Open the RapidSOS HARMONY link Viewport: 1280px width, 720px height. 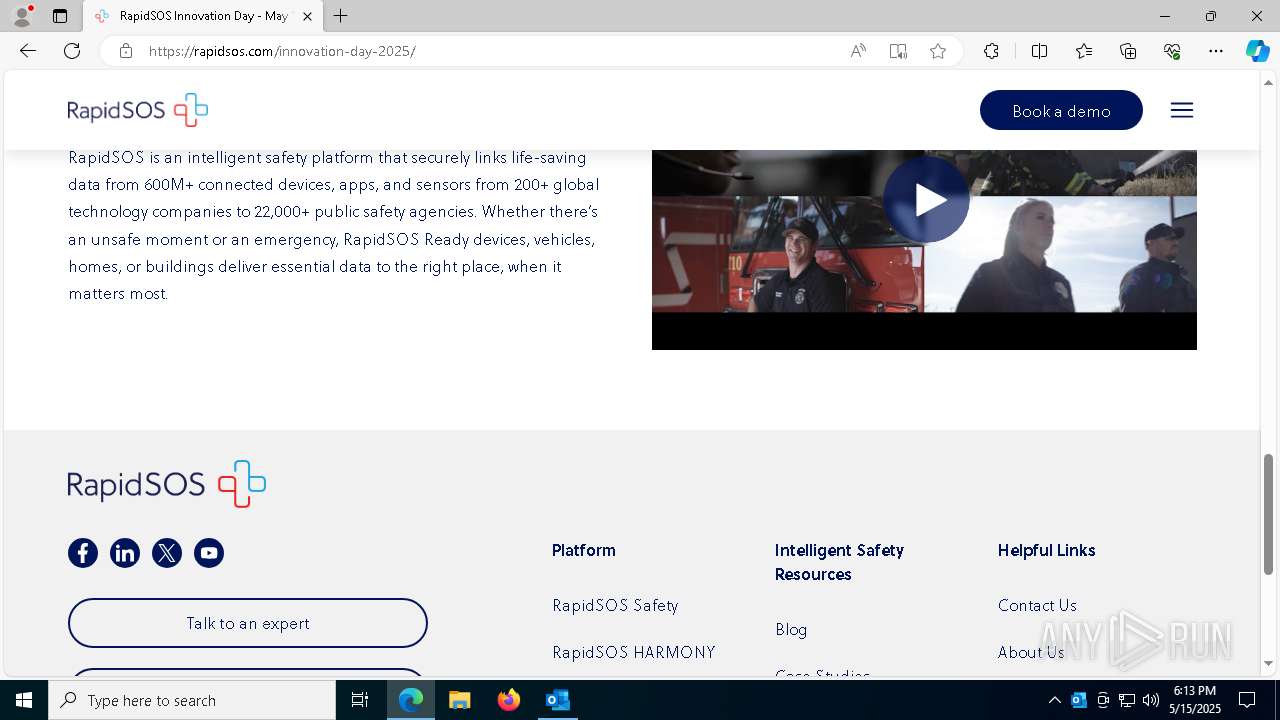tap(634, 652)
